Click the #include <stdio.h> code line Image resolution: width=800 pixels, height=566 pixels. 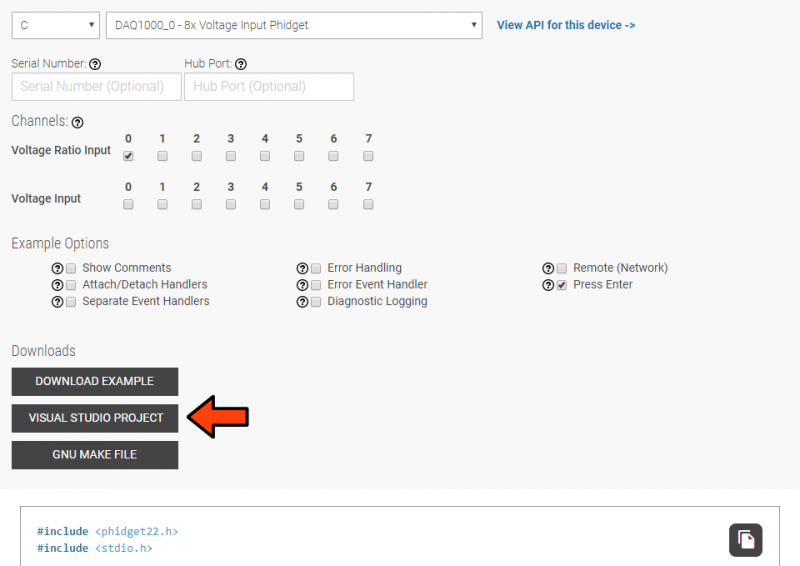[x=95, y=549]
